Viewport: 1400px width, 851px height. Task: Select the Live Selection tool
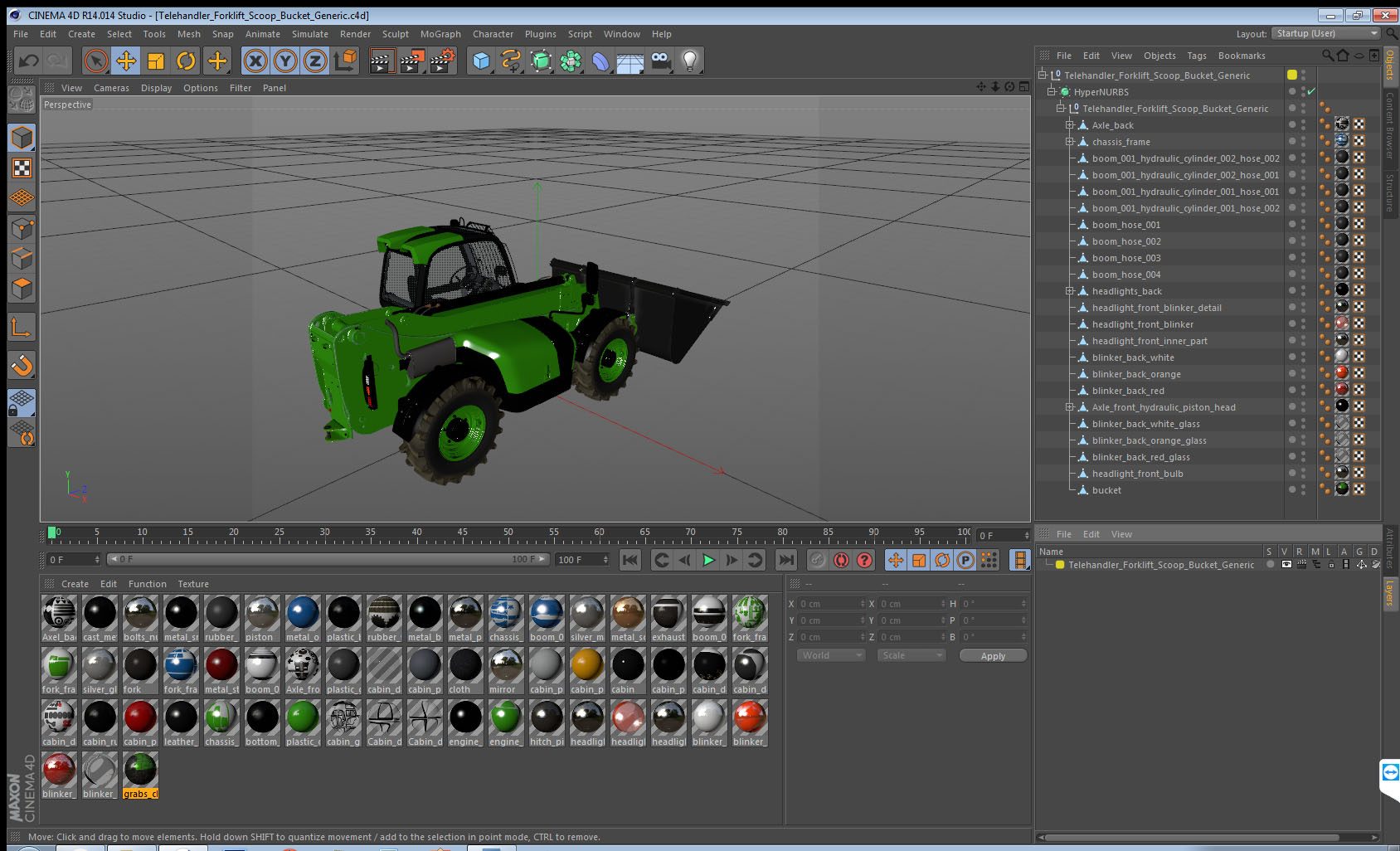(x=96, y=61)
